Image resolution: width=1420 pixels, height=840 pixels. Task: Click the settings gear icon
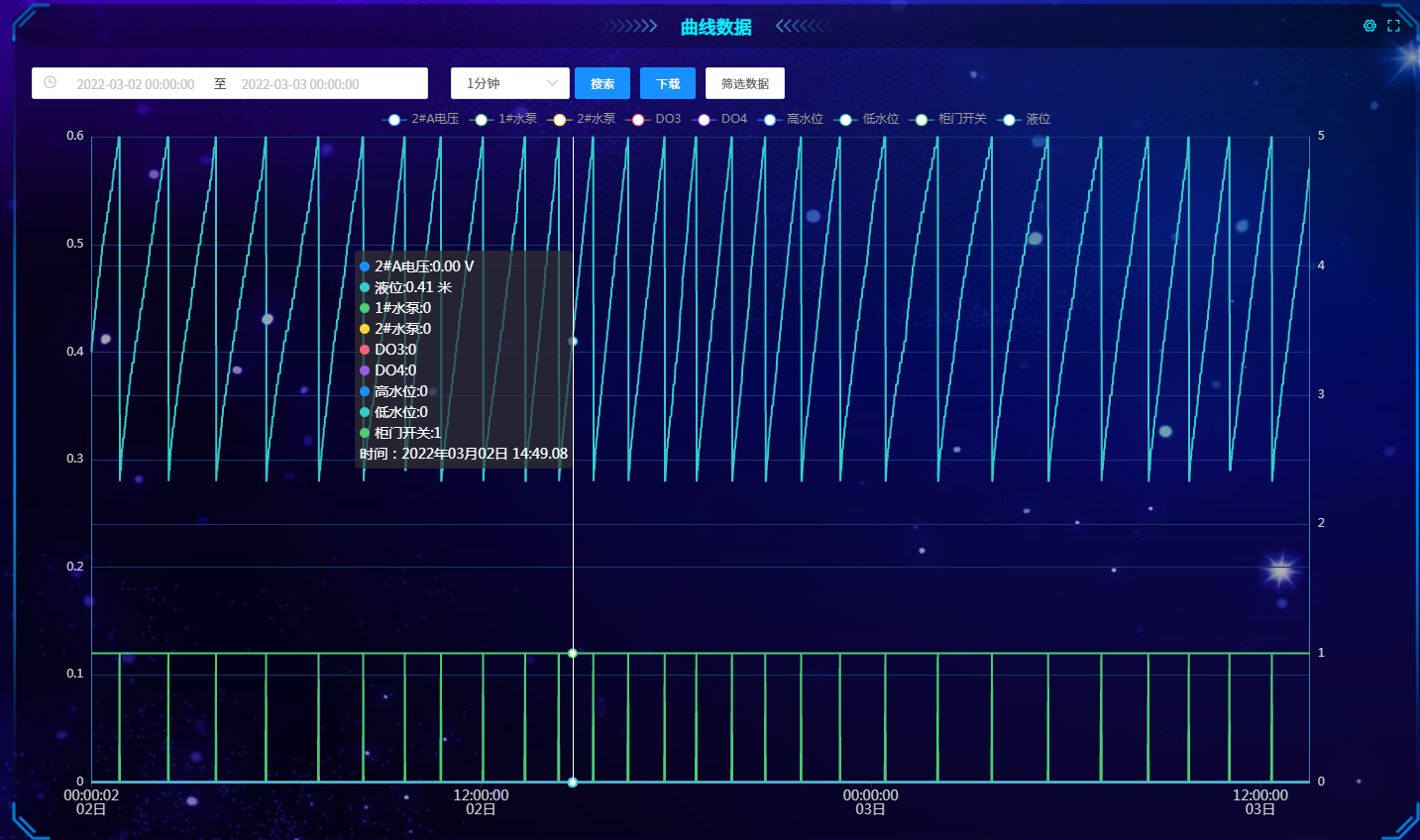click(1369, 26)
